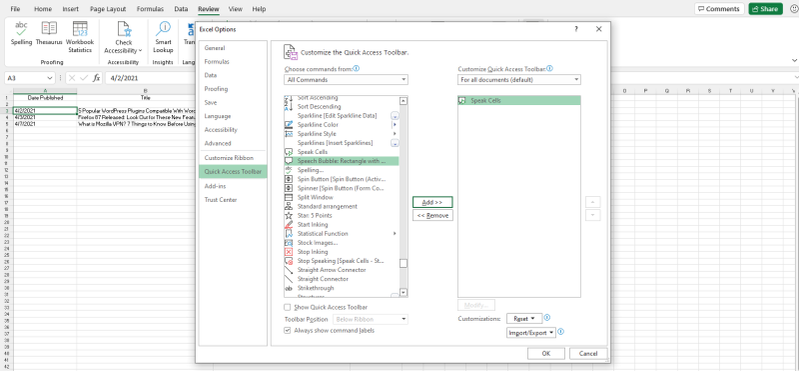
Task: Select Speech Bubble: Rectangle command
Action: point(341,161)
